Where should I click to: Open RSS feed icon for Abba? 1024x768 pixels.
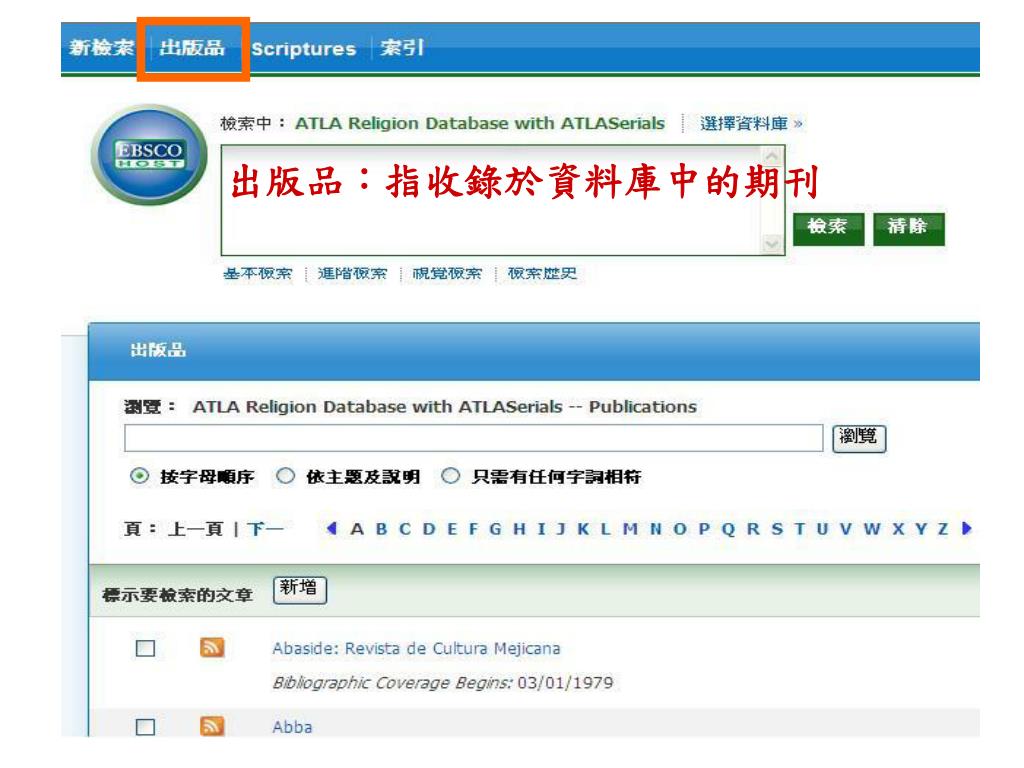pyautogui.click(x=212, y=726)
